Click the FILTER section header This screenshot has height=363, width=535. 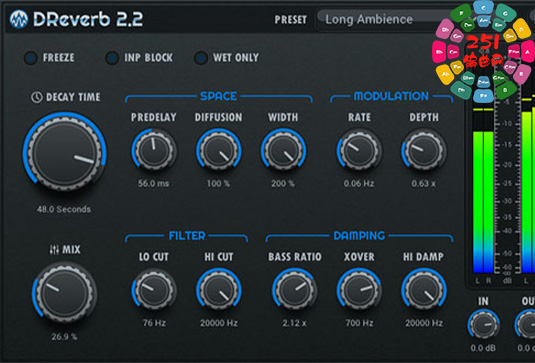coord(187,236)
